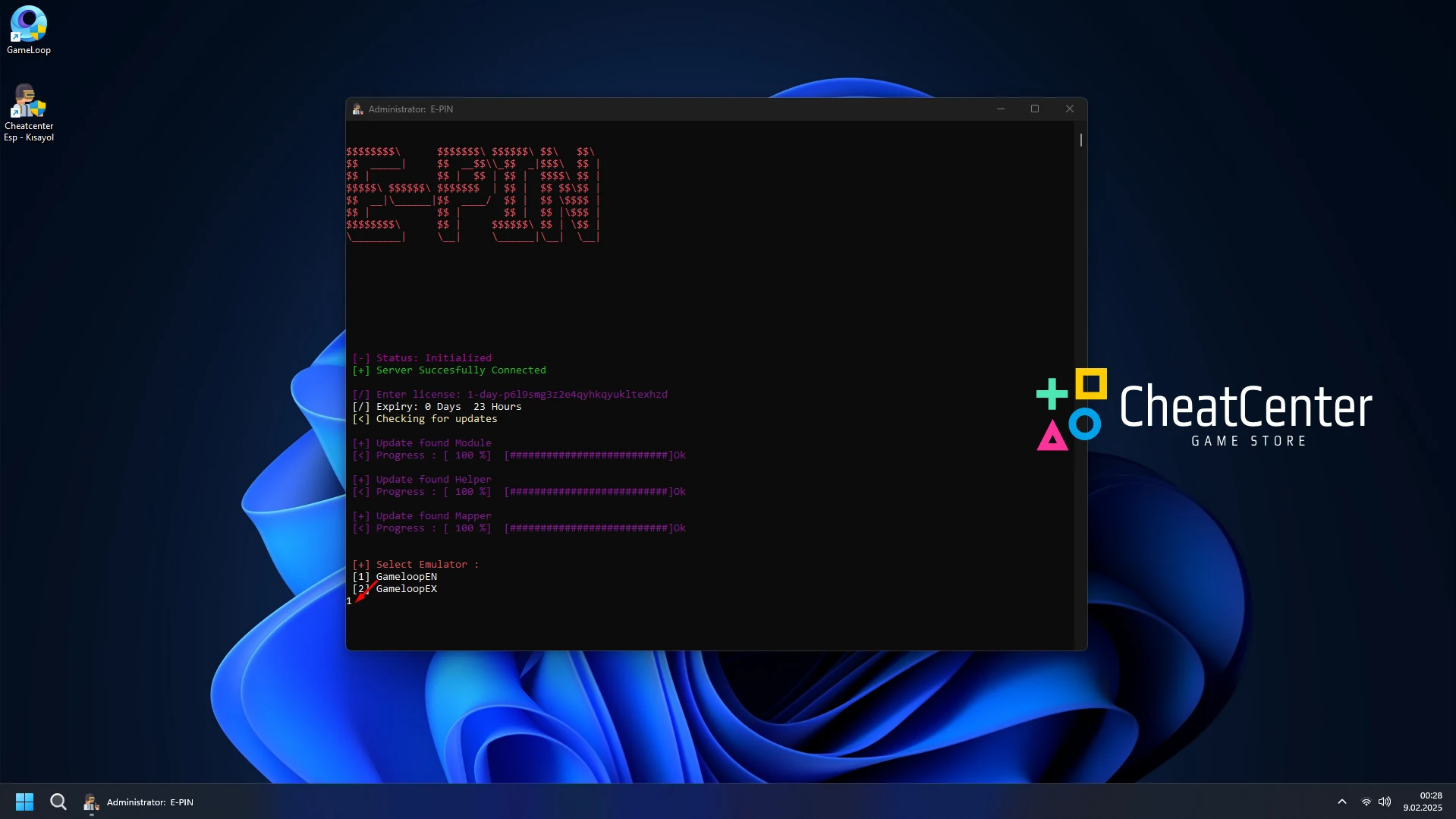
Task: Open the clock and date flyout
Action: point(1423,802)
